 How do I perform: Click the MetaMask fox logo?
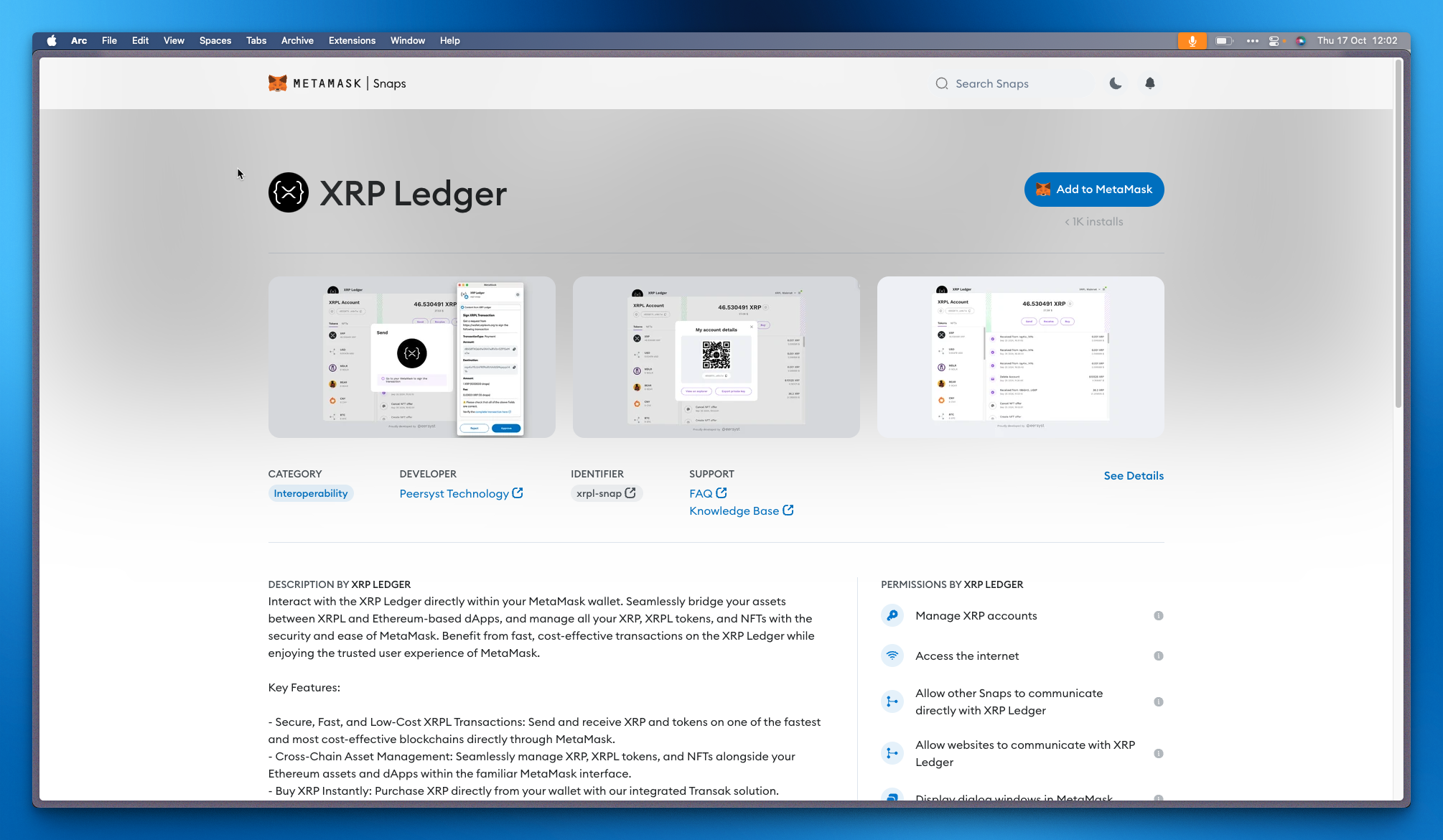point(277,83)
